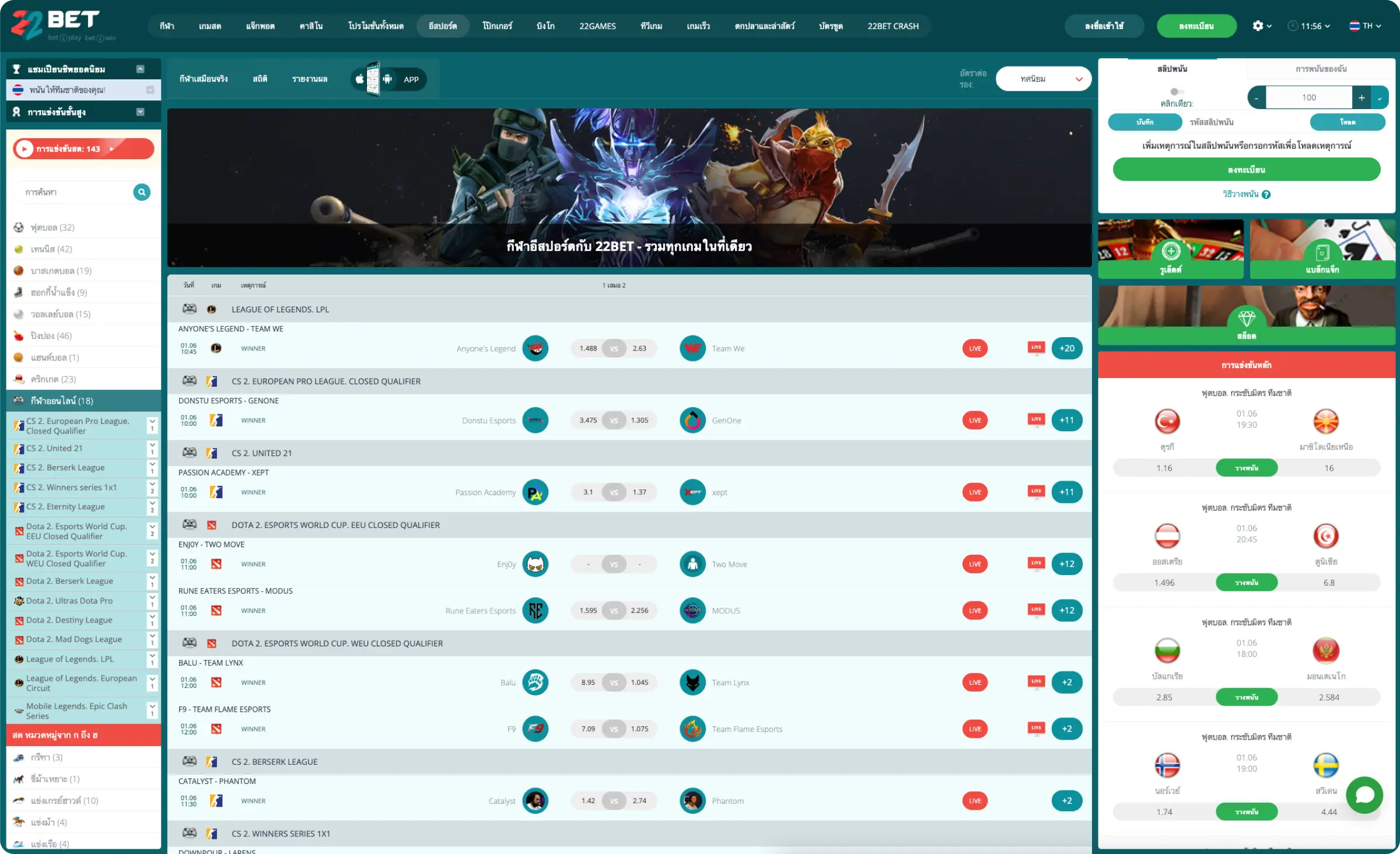Image resolution: width=1400 pixels, height=854 pixels.
Task: Open the virtual sports tab
Action: click(203, 79)
